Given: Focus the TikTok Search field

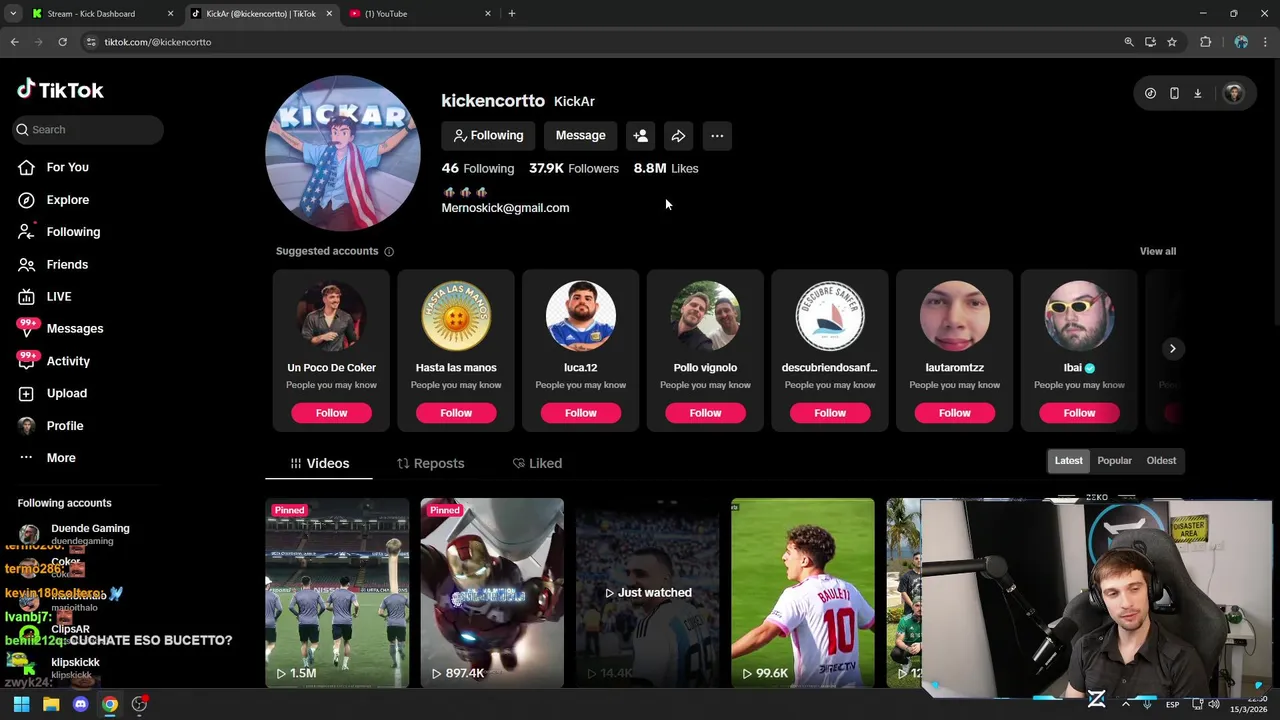Looking at the screenshot, I should tap(89, 129).
